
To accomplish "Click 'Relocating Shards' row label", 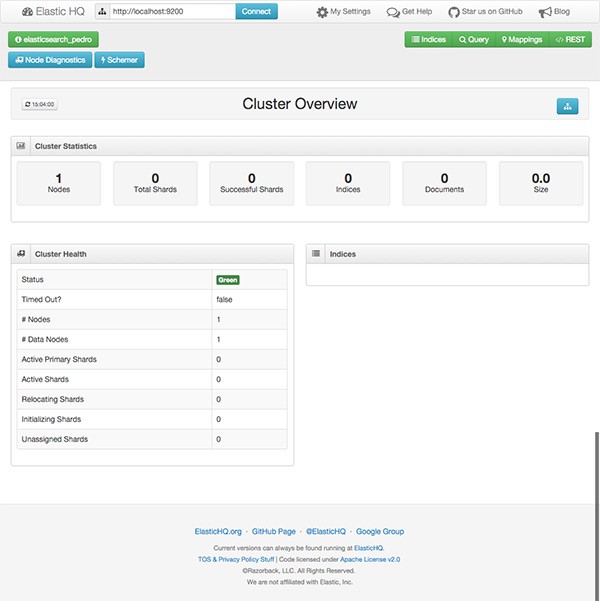I will click(x=53, y=399).
